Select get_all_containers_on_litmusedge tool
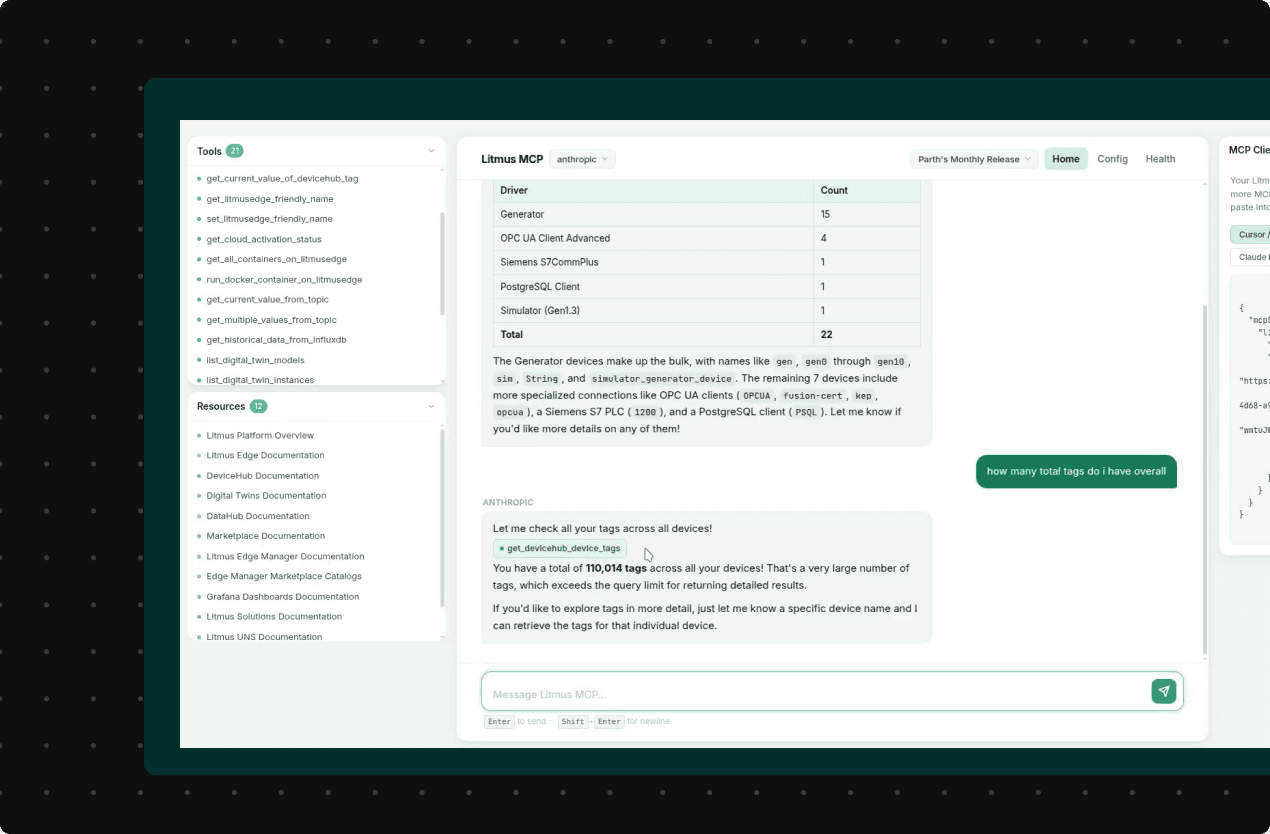This screenshot has width=1270, height=834. (277, 259)
